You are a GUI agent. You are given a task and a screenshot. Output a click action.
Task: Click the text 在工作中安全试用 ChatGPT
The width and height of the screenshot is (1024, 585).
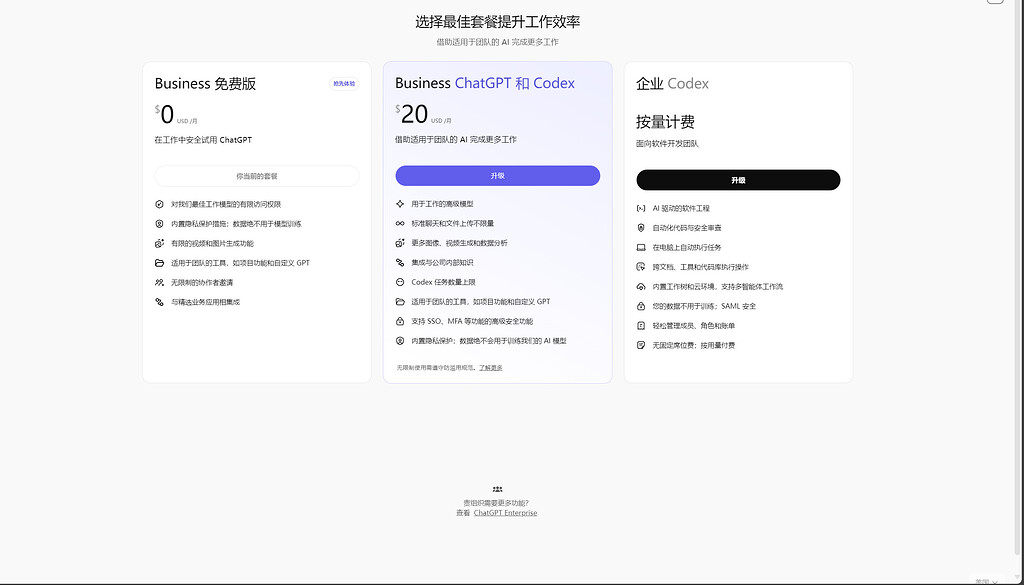click(203, 140)
